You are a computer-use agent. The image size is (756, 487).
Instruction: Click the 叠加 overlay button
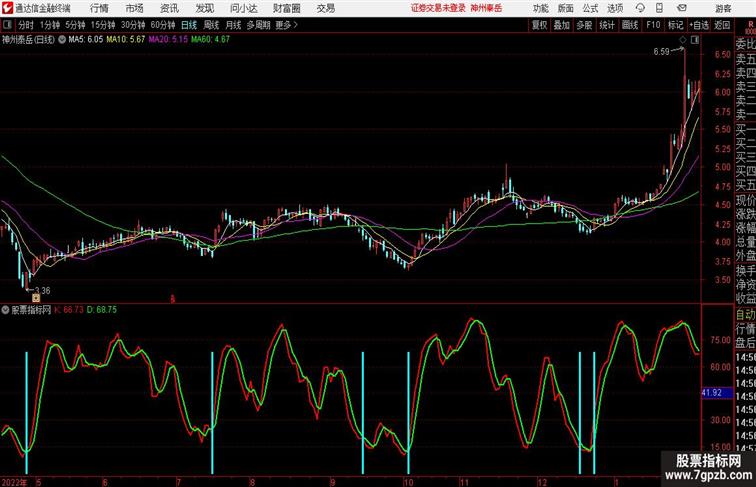point(562,25)
